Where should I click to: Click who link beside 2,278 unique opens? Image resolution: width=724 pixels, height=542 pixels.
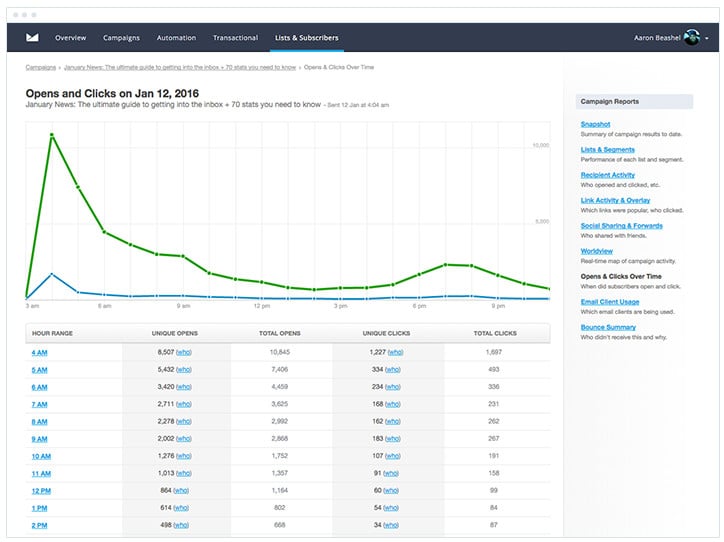point(184,422)
